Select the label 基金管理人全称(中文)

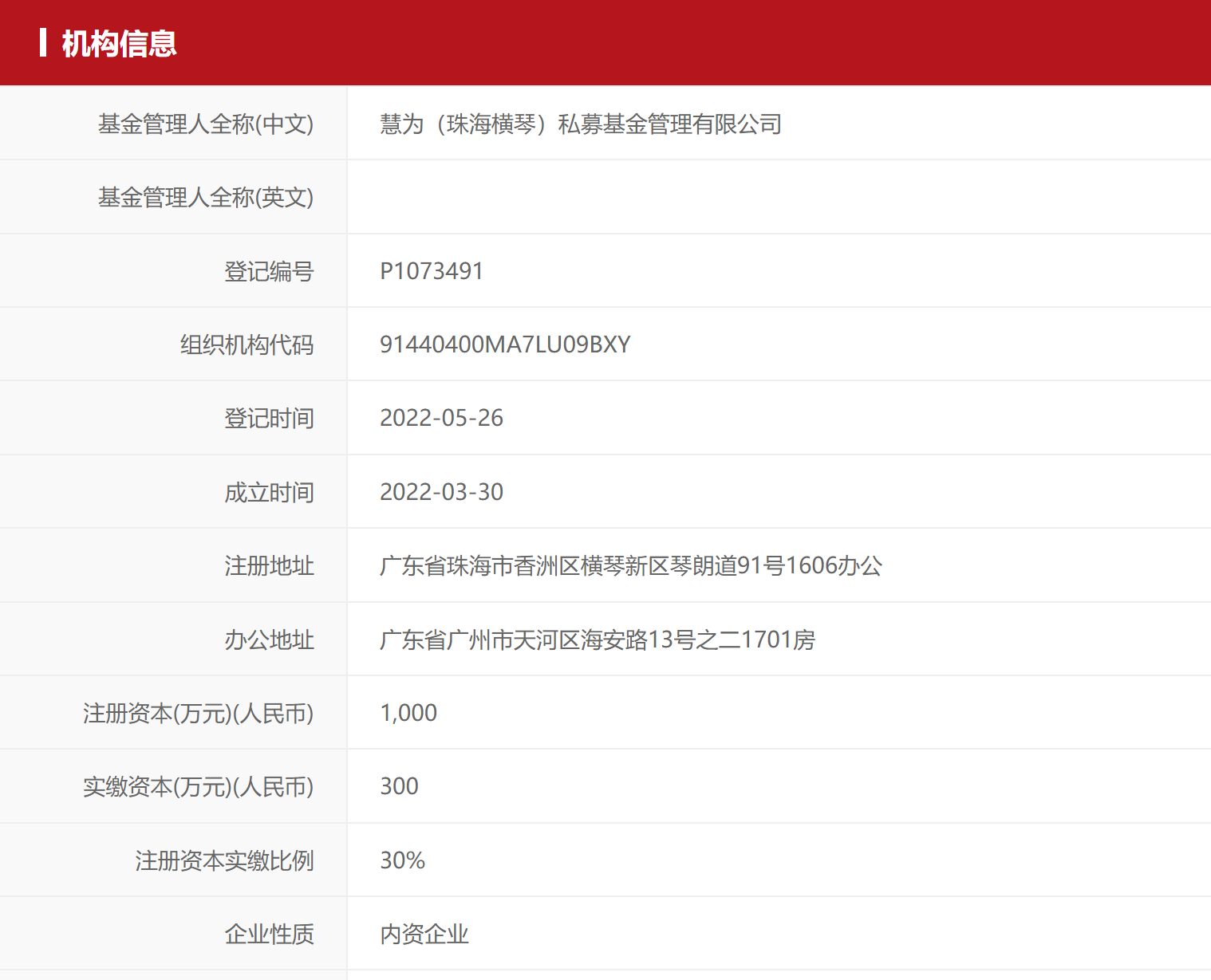tap(206, 124)
